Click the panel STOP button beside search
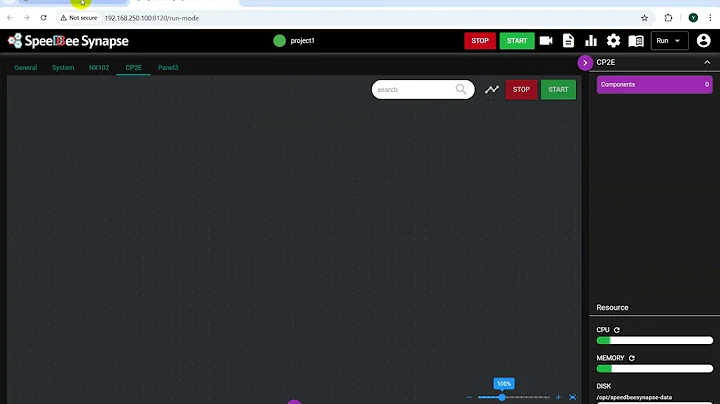 point(521,90)
